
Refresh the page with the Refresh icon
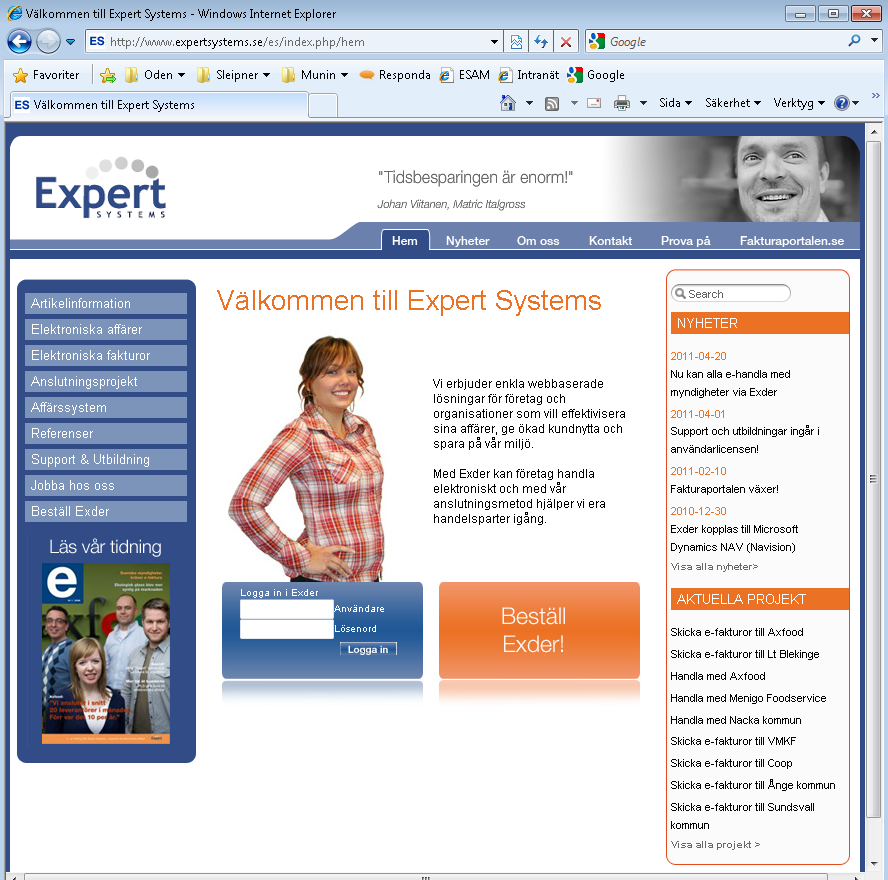tap(541, 41)
